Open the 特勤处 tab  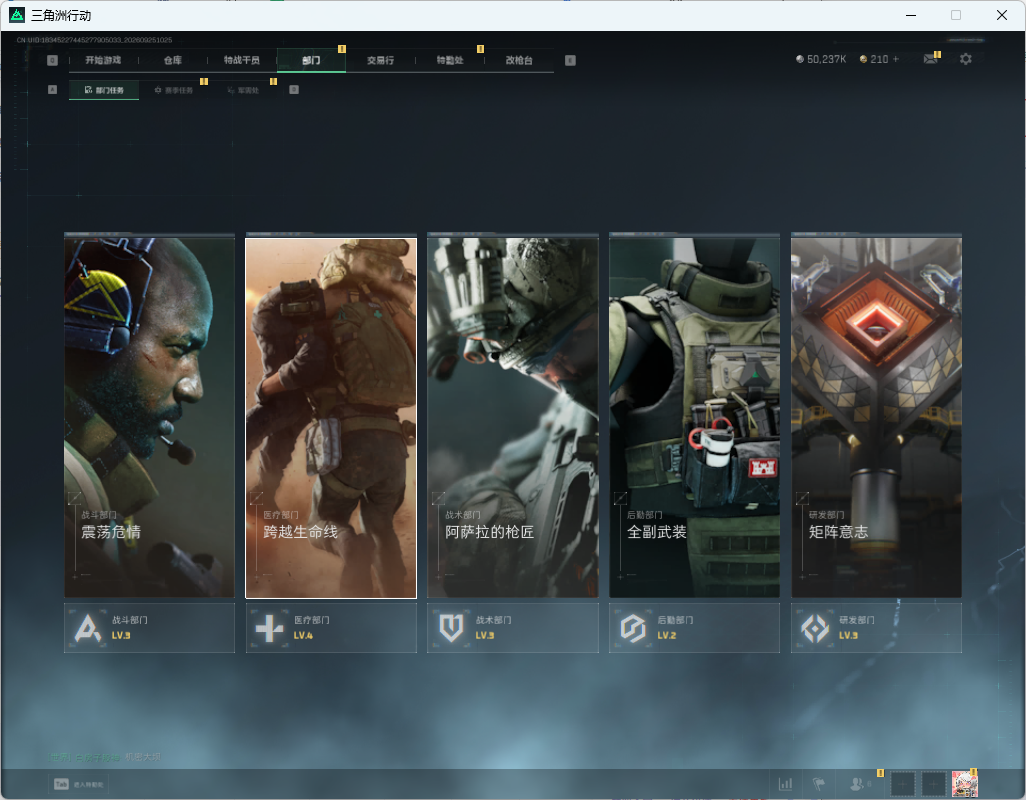click(450, 60)
